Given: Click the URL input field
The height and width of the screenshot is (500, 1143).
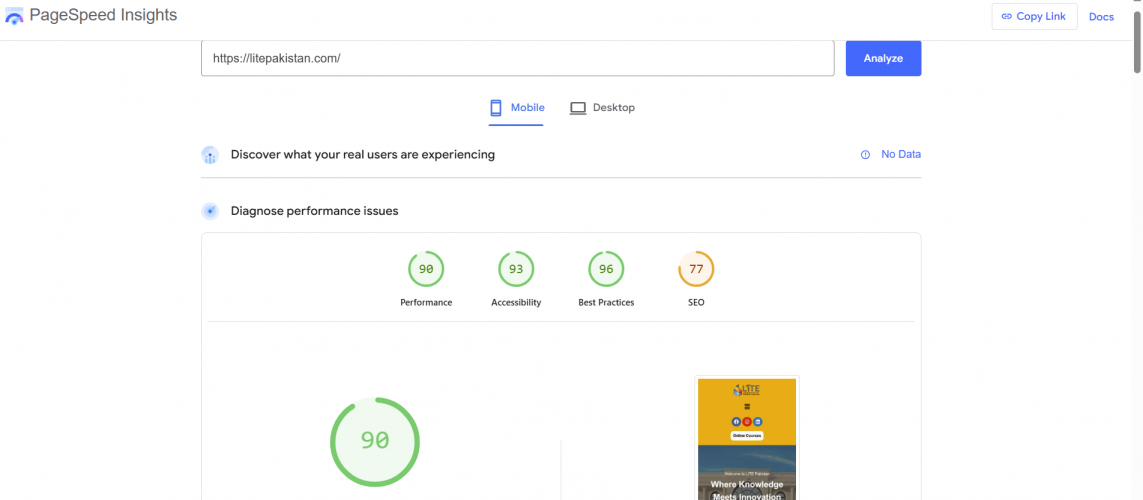Looking at the screenshot, I should coord(518,58).
